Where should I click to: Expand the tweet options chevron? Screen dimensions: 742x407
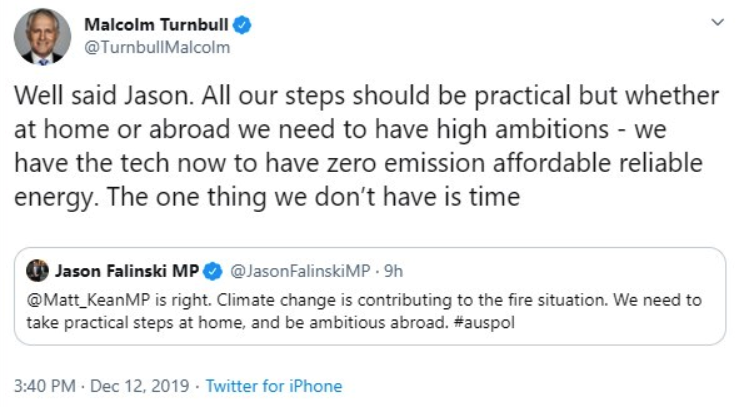pyautogui.click(x=716, y=22)
